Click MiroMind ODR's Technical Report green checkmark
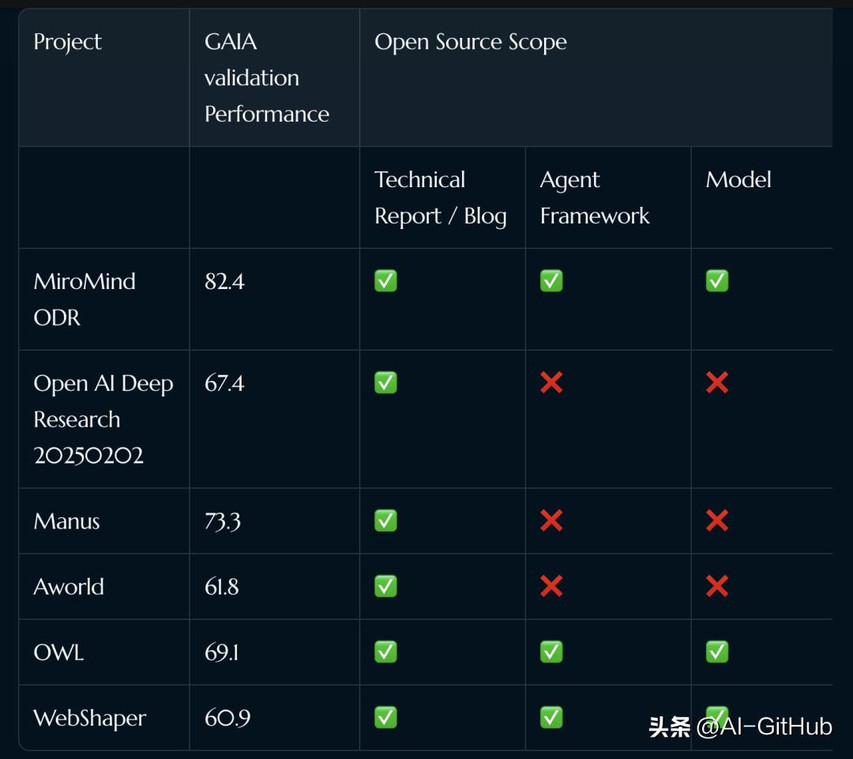The width and height of the screenshot is (853, 759). pyautogui.click(x=385, y=281)
